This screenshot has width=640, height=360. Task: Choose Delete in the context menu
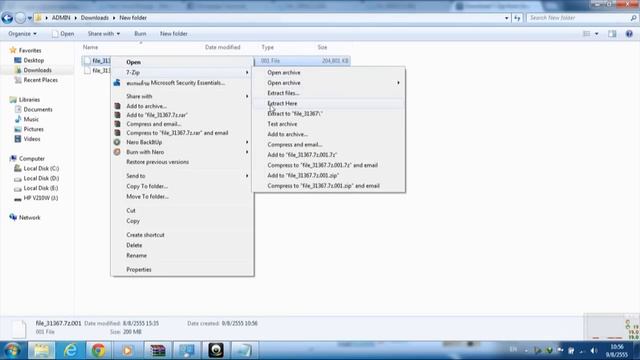coord(182,245)
